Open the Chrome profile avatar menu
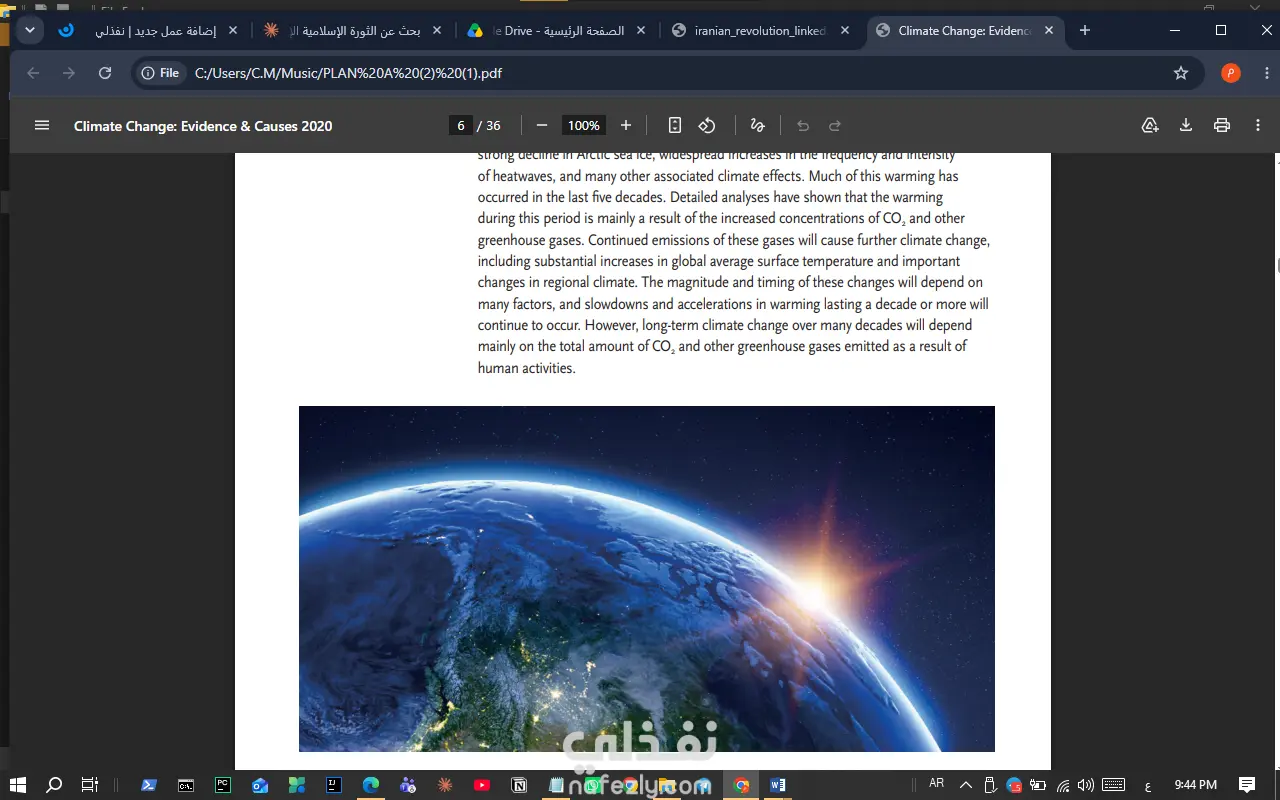 point(1231,73)
